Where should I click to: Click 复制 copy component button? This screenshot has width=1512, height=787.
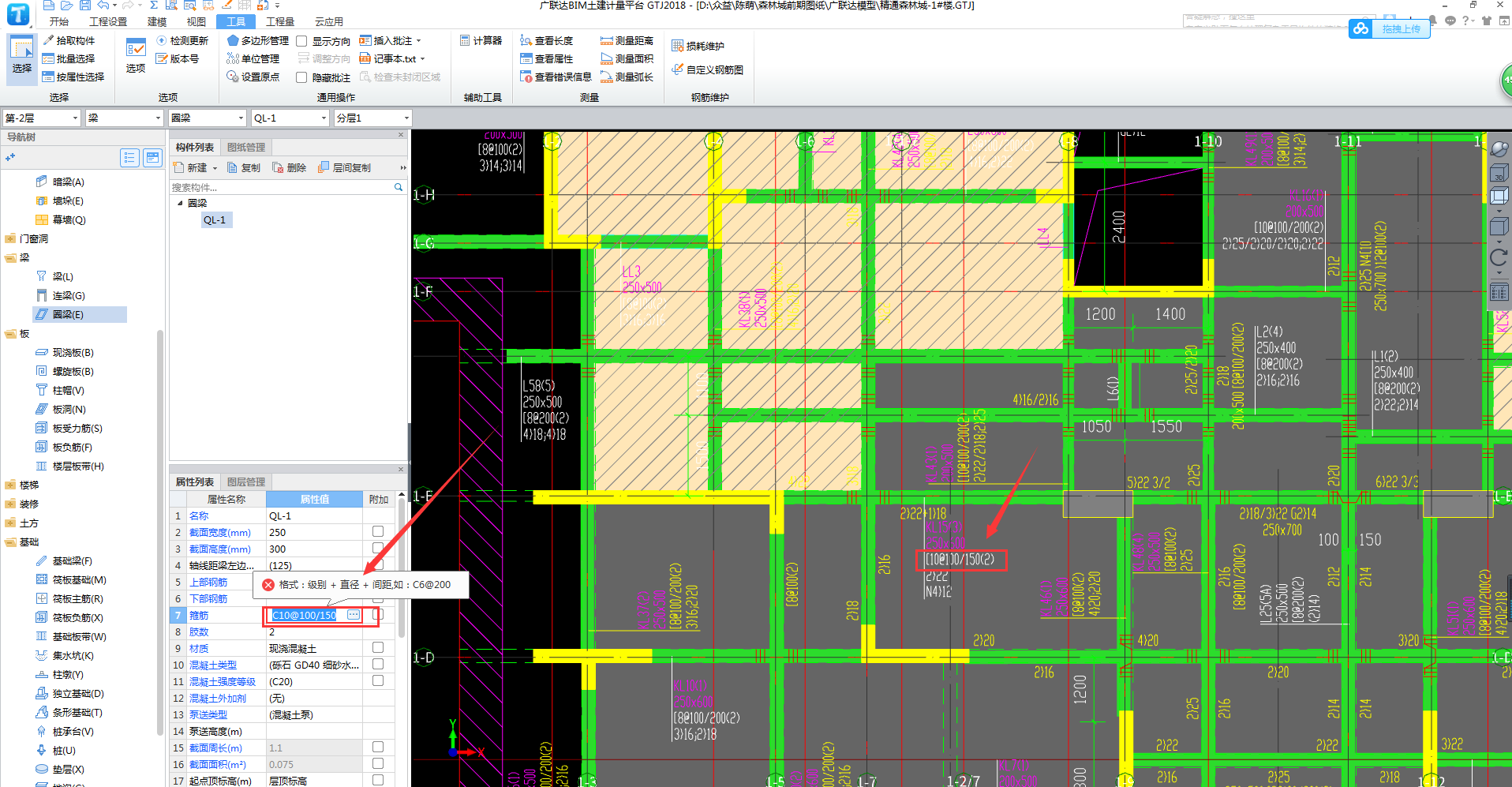244,167
